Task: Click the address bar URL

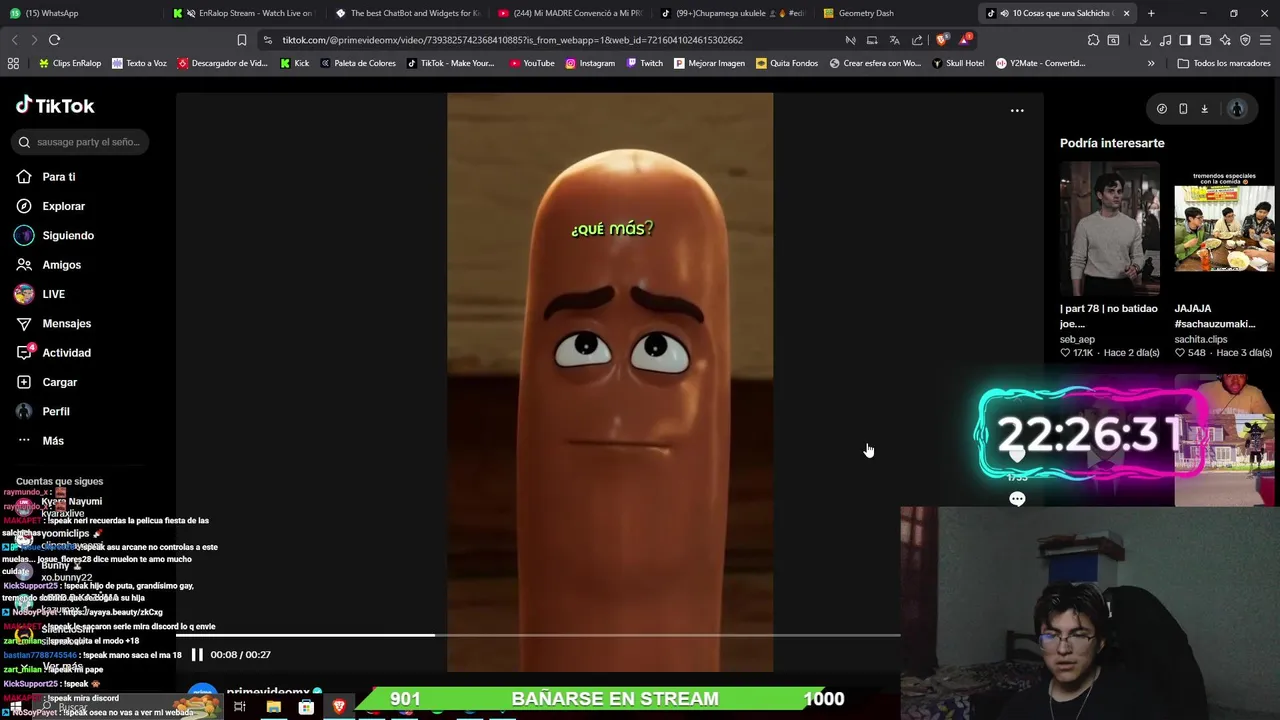Action: coord(512,40)
